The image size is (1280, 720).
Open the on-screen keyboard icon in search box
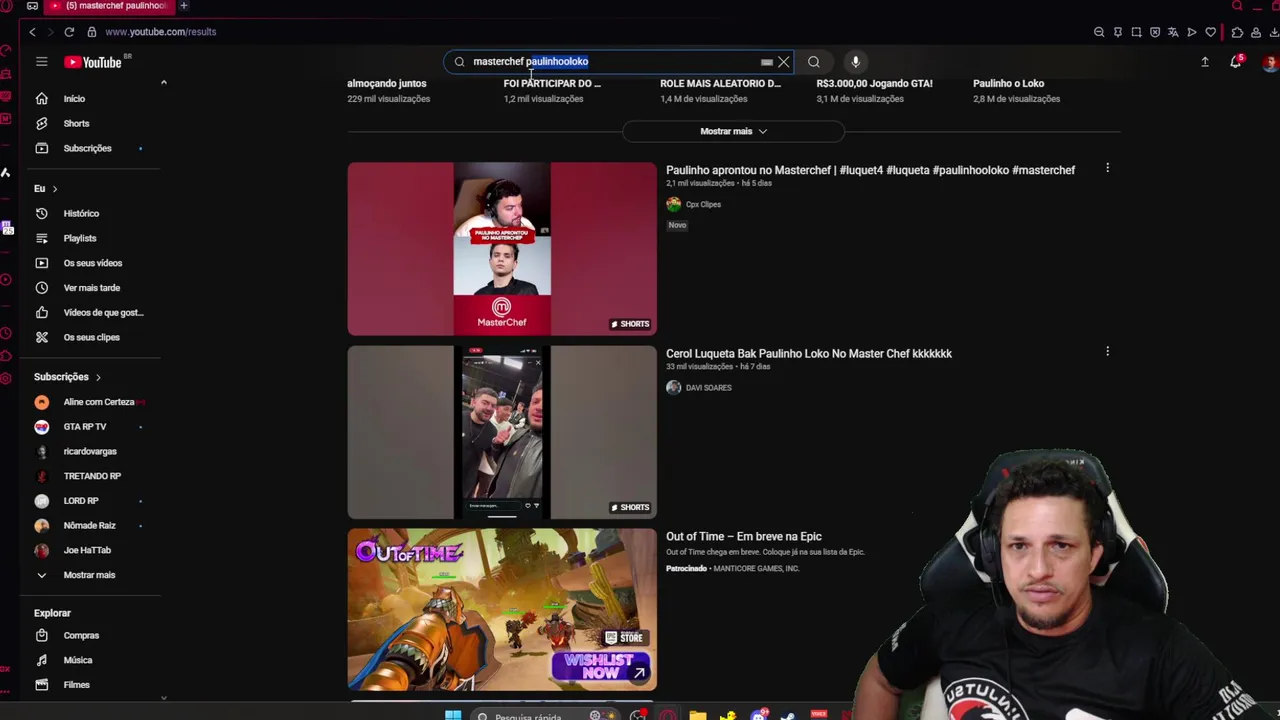(767, 62)
